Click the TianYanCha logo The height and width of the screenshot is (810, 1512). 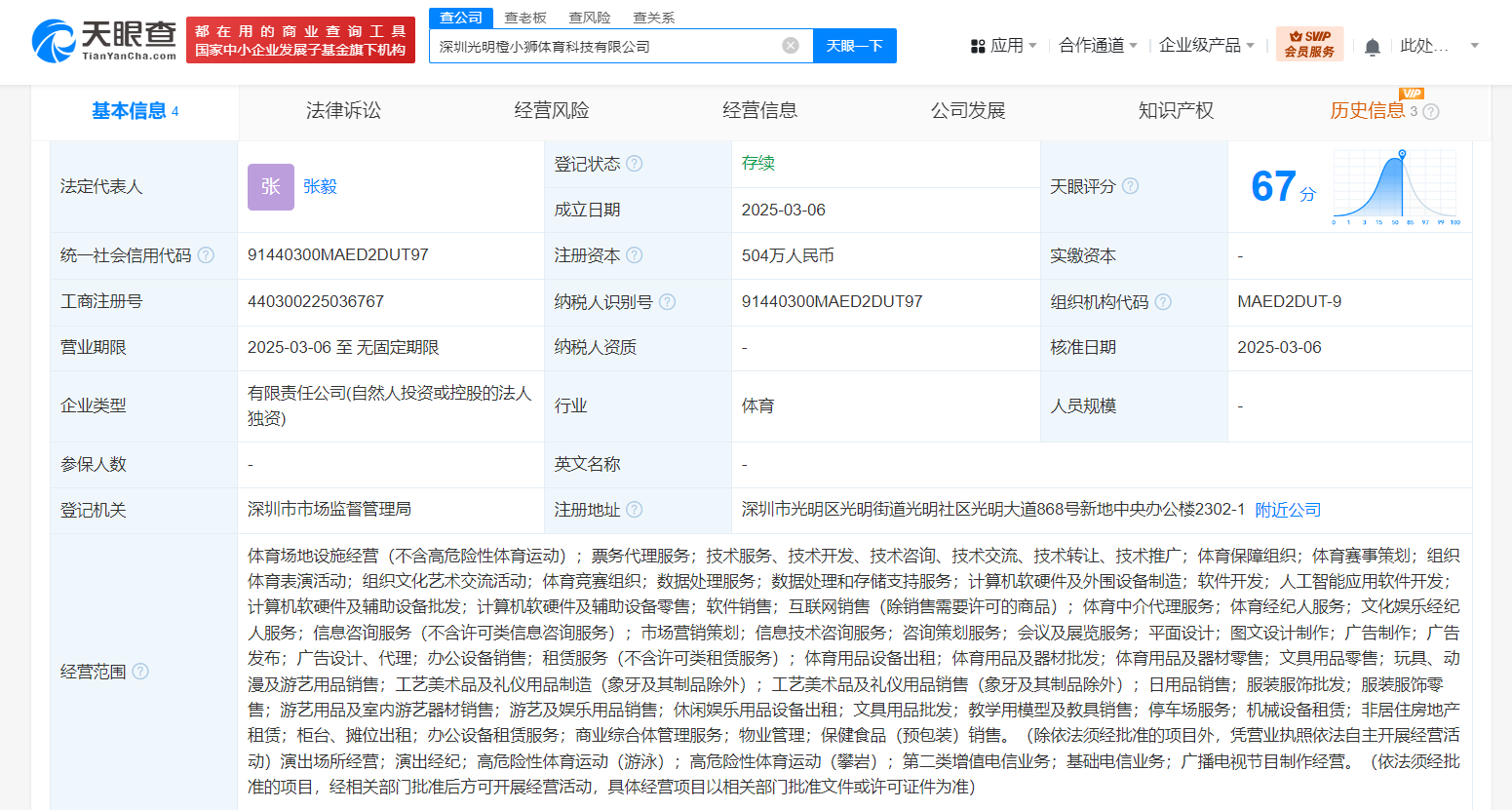click(103, 40)
